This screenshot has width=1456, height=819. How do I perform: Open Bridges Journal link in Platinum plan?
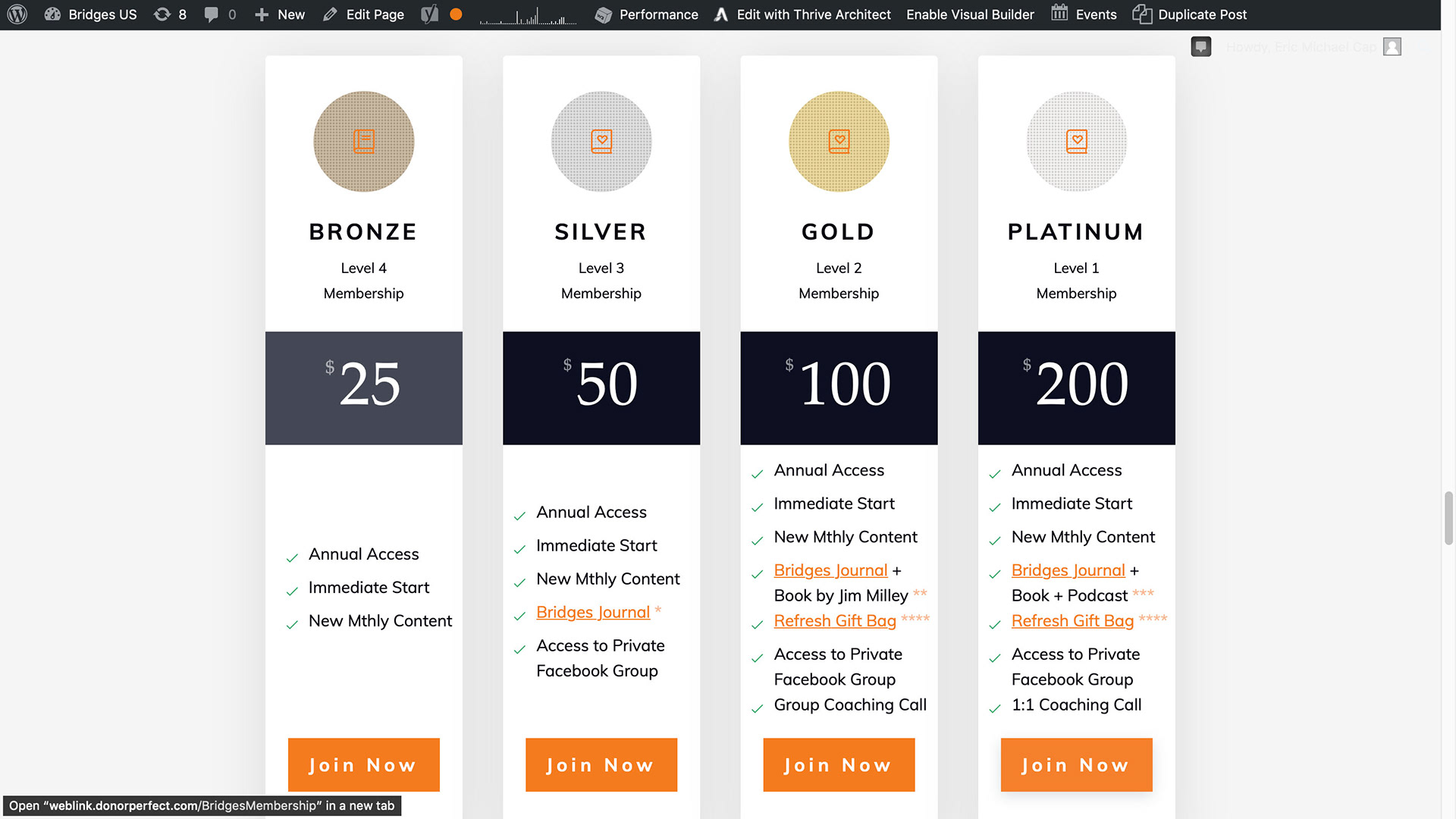[x=1068, y=570]
